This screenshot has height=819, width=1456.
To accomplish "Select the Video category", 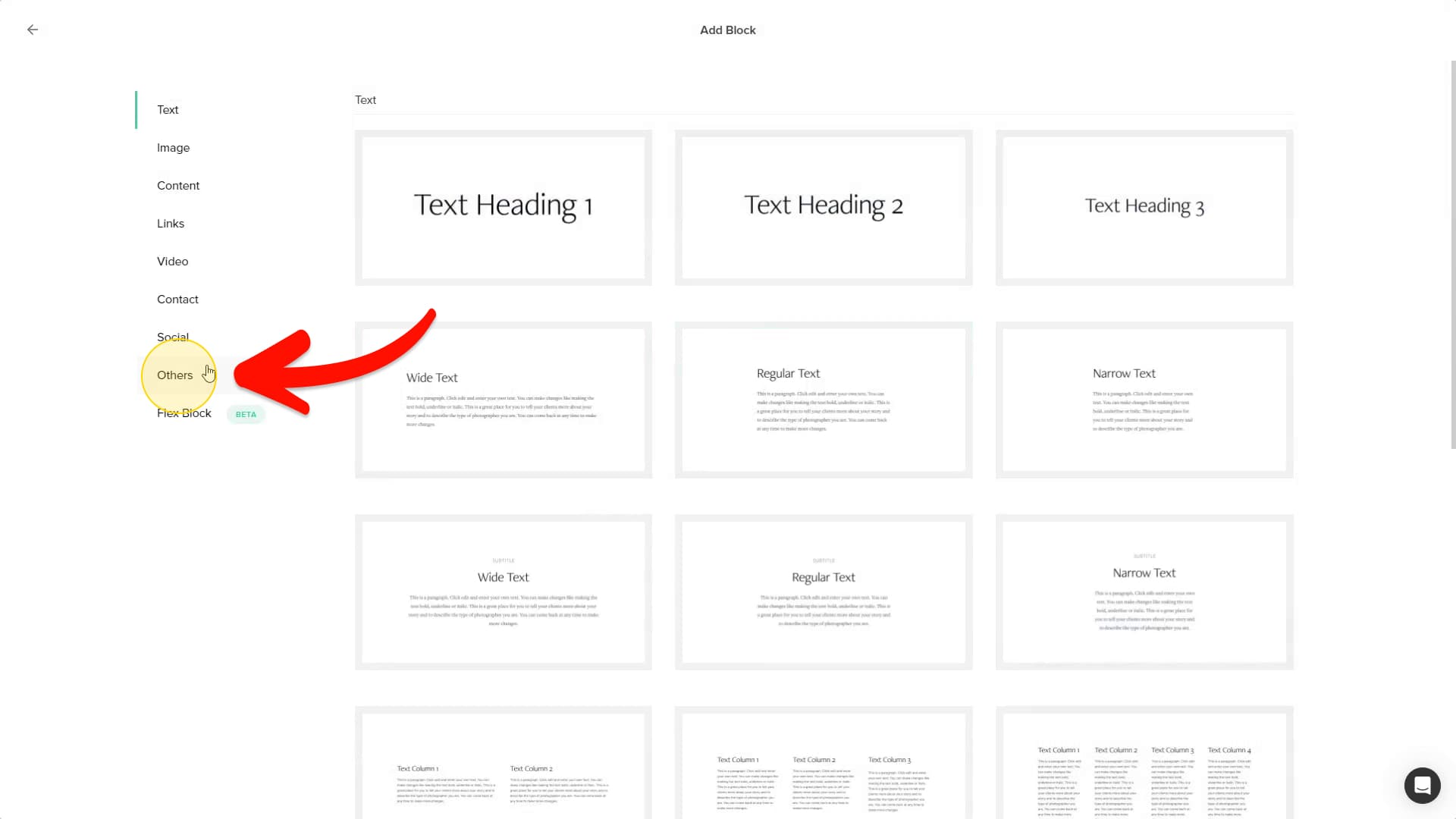I will [x=172, y=262].
